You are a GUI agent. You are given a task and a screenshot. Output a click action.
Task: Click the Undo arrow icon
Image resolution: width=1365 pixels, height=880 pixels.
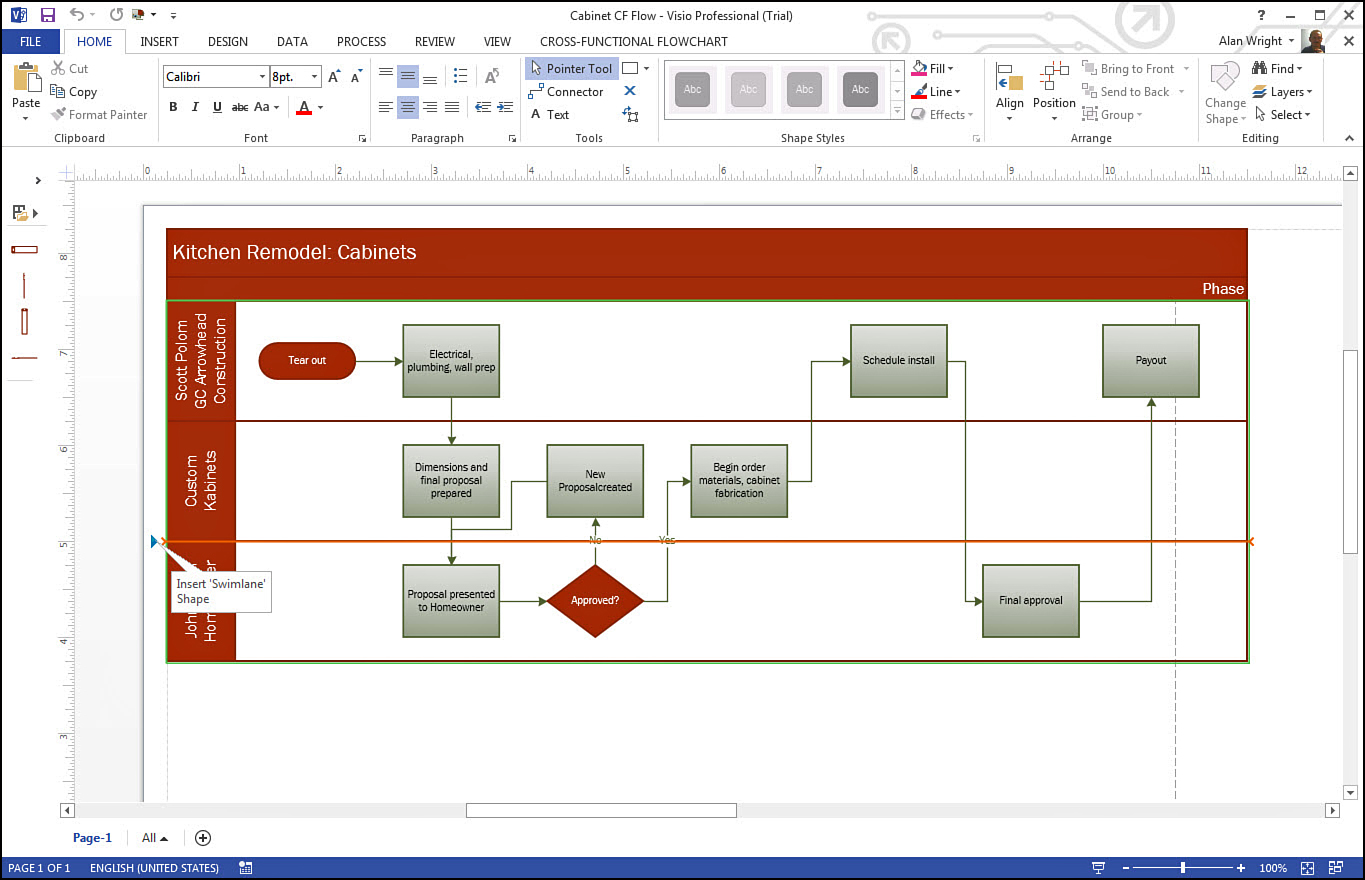(78, 15)
